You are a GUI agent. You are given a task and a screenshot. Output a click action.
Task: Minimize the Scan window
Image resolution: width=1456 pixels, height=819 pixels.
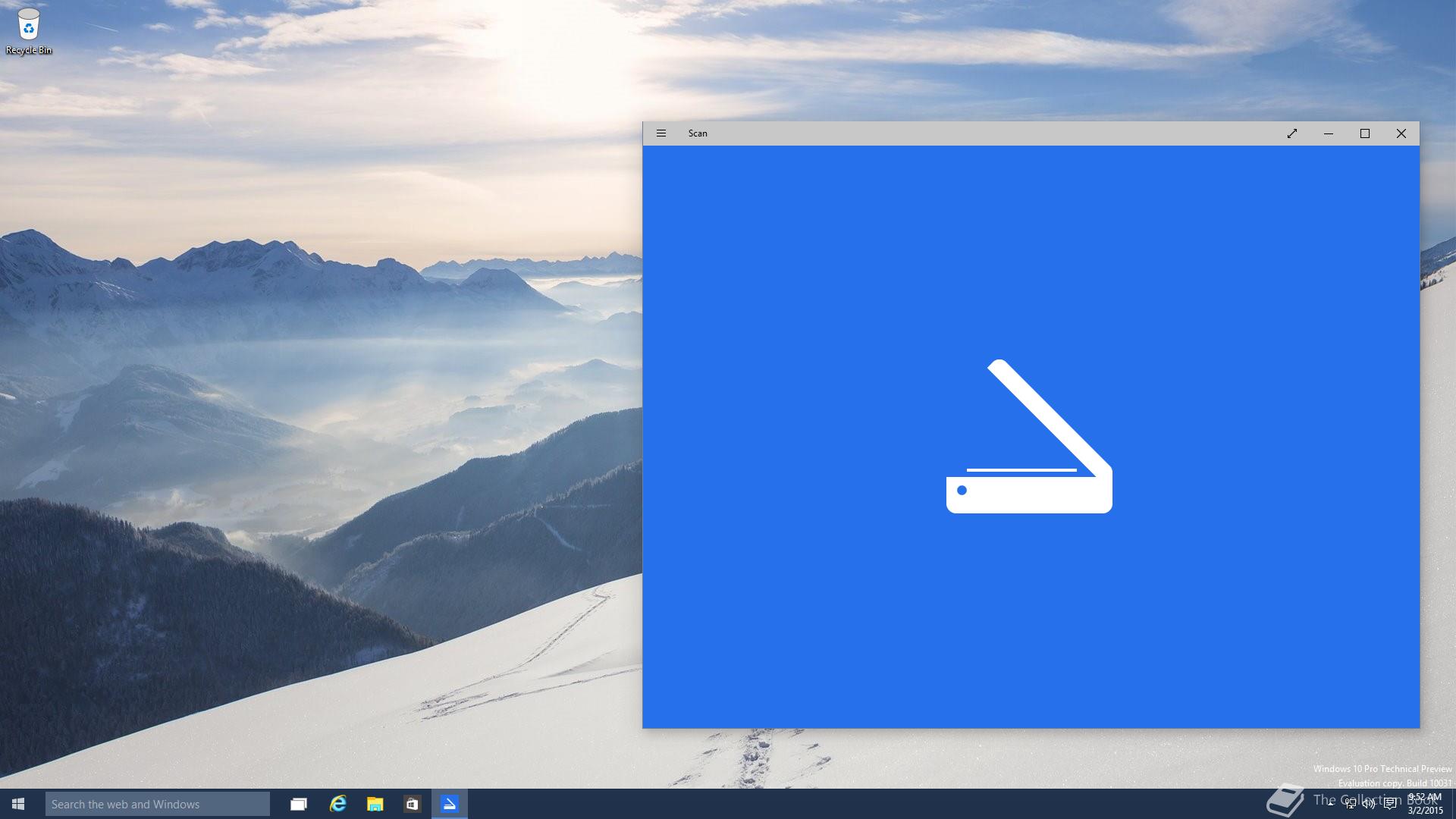tap(1329, 133)
